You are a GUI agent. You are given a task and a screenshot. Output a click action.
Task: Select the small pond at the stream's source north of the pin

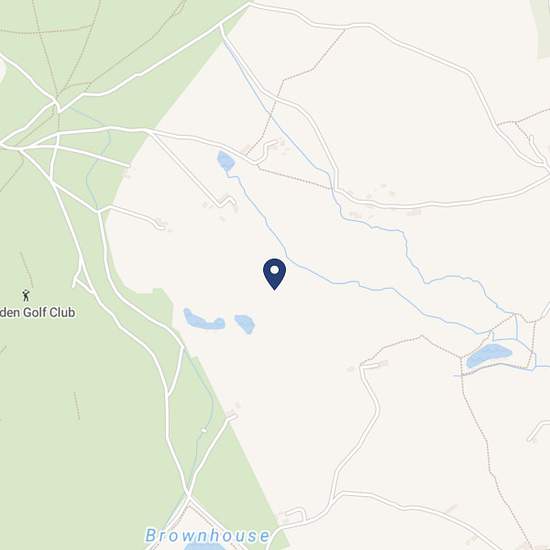click(x=226, y=161)
